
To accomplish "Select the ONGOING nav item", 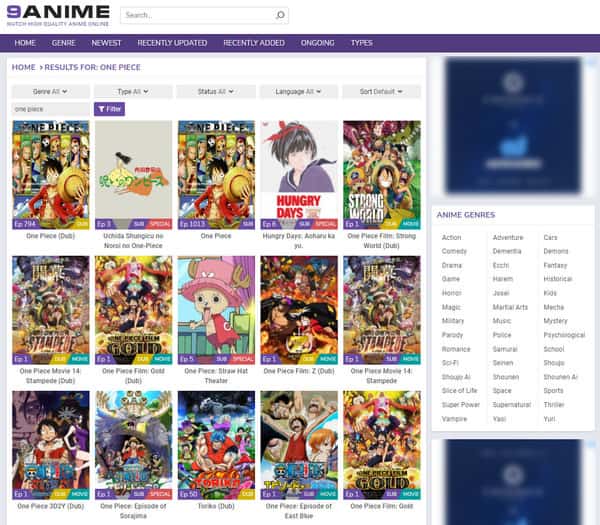I will [x=318, y=43].
